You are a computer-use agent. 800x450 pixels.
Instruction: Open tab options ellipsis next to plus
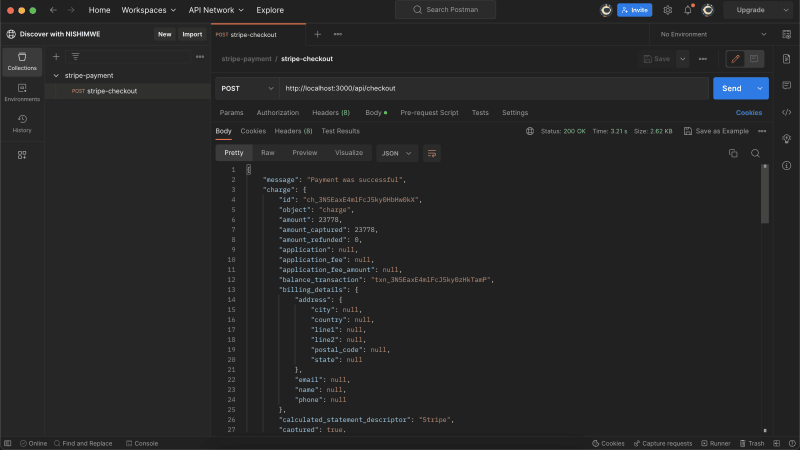[x=338, y=34]
